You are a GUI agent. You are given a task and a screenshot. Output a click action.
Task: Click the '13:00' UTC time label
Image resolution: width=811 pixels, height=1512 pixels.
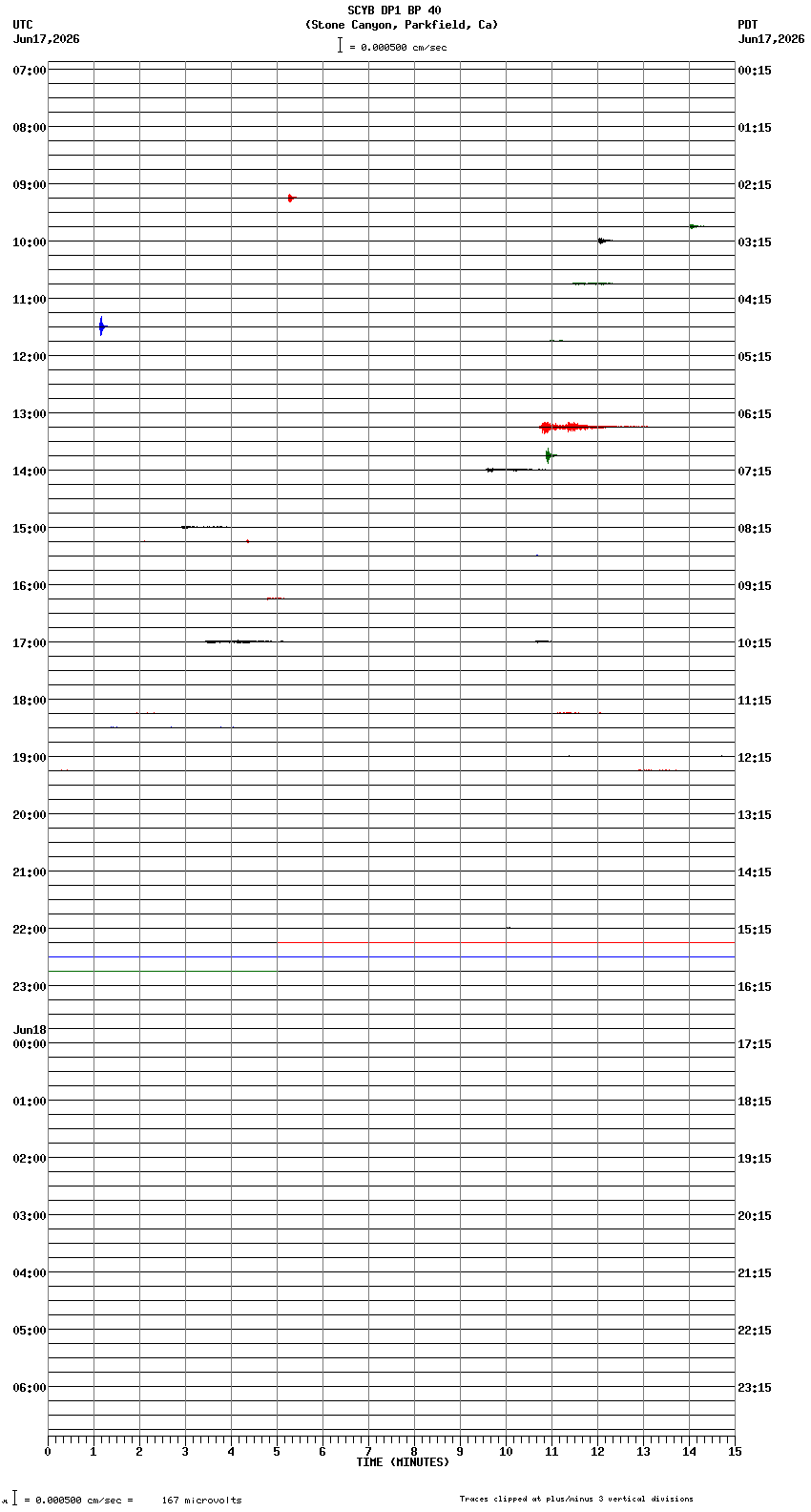(29, 414)
